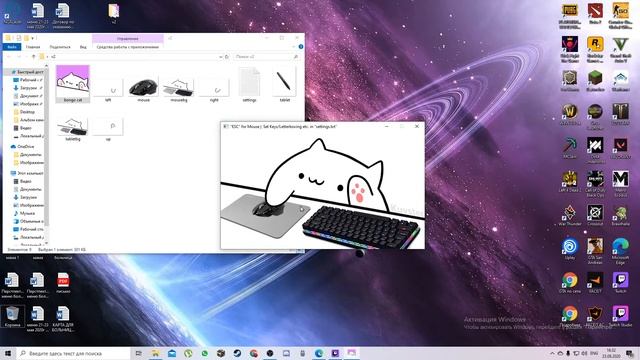The image size is (640, 360).
Task: Open the Minecraft grass block shortcut
Action: point(595,81)
